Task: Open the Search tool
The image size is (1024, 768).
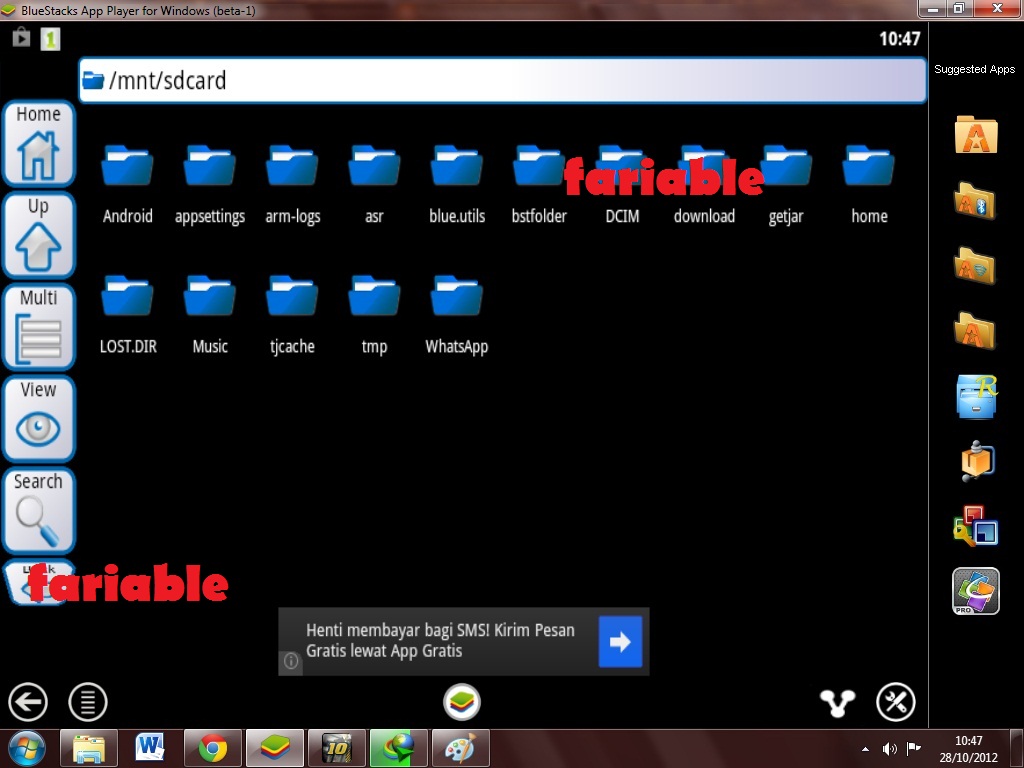Action: pos(39,511)
